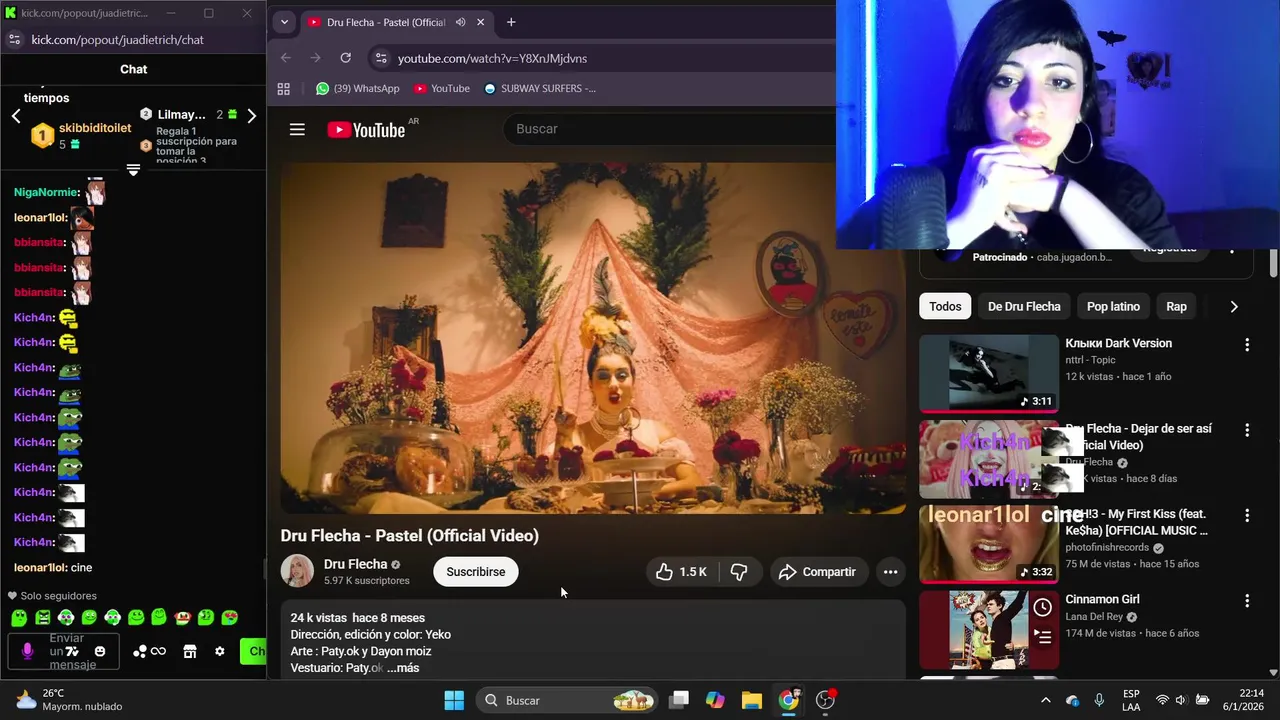Open Task View on the taskbar
Viewport: 1280px width, 720px height.
[x=679, y=700]
